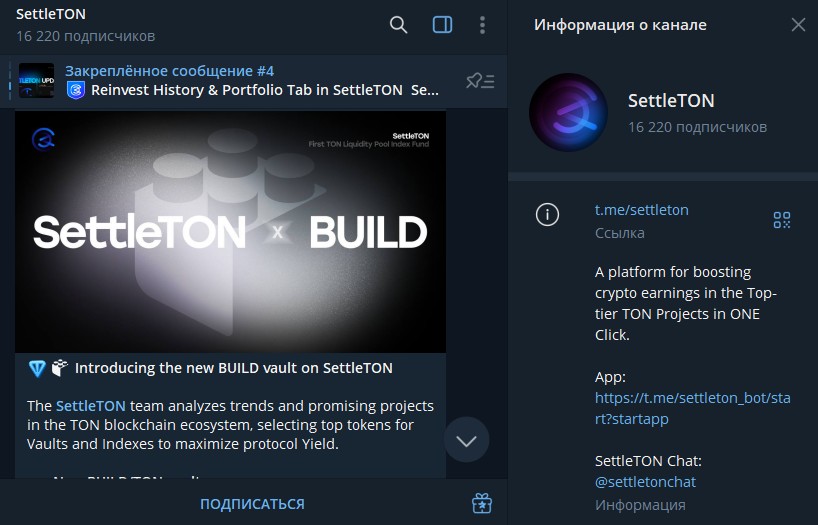Image resolution: width=818 pixels, height=525 pixels.
Task: Click the 'Ссылка' label
Action: (620, 233)
